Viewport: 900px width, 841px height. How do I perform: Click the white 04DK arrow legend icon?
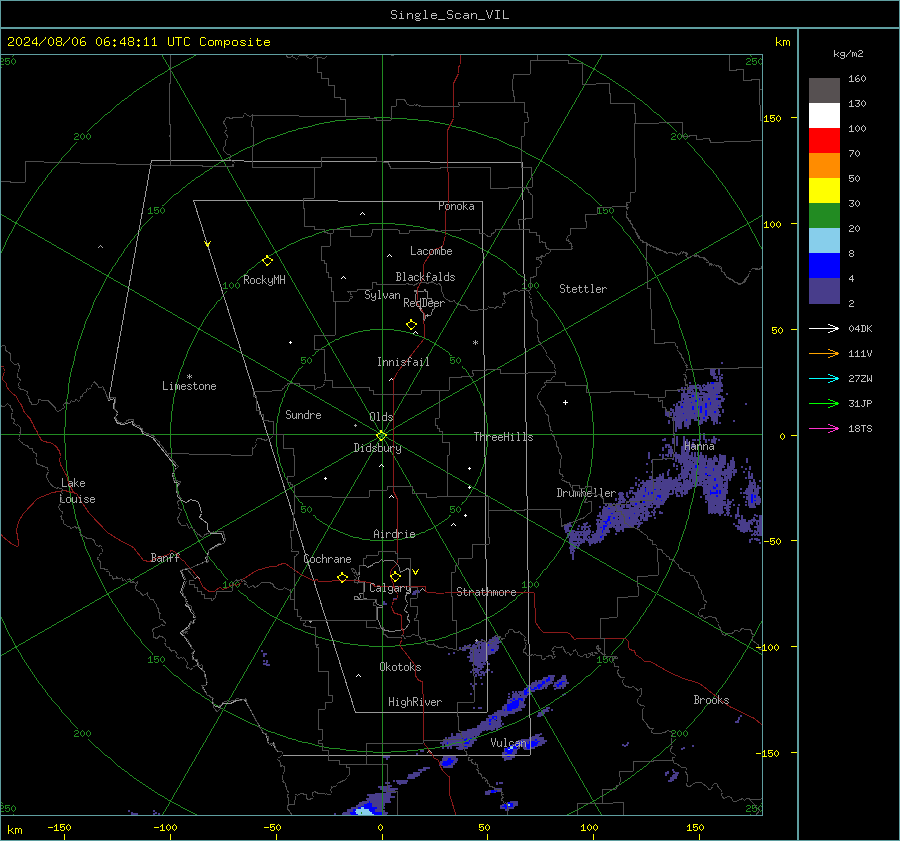coord(824,328)
